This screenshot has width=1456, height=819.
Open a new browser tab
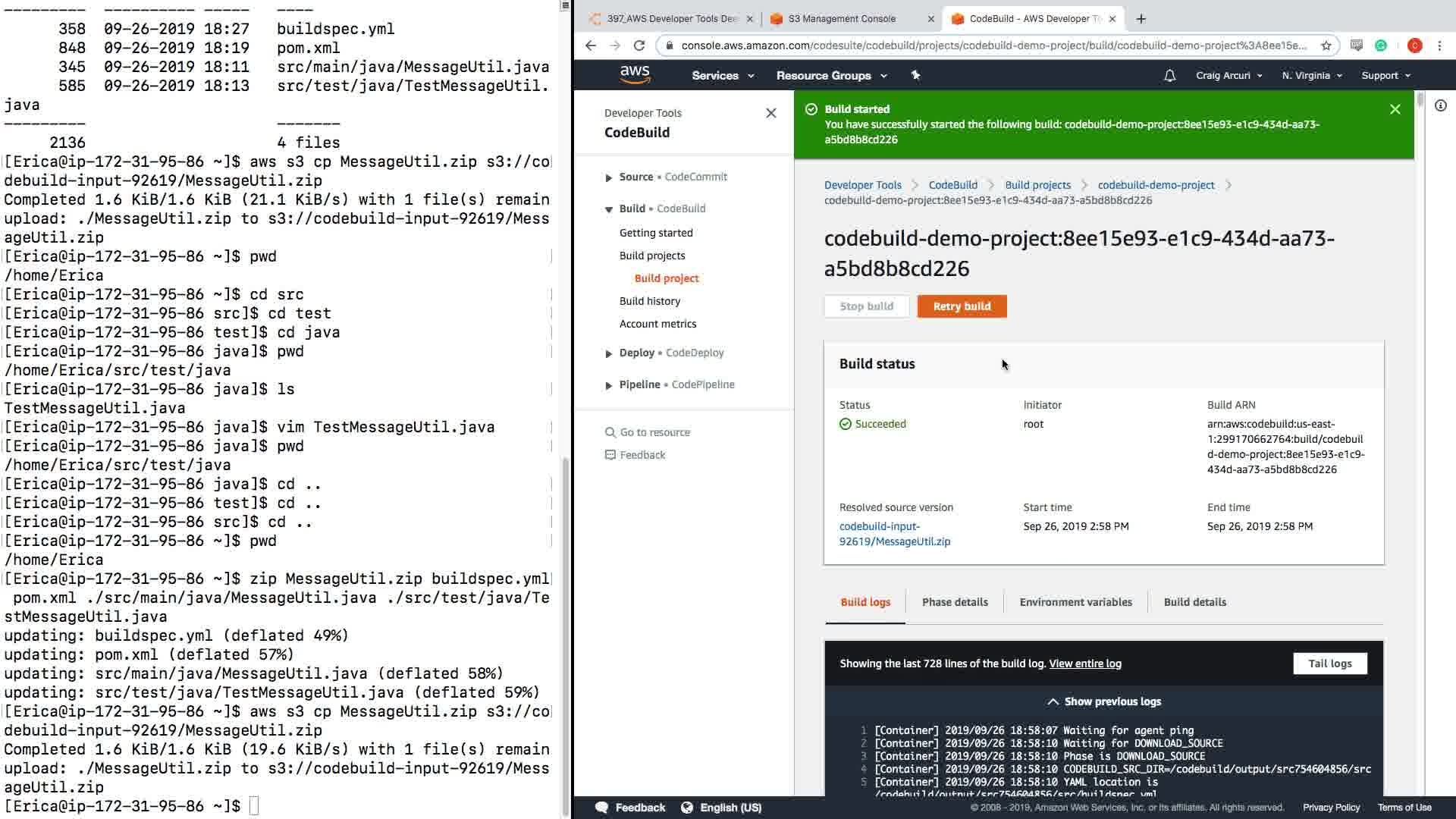point(1141,19)
